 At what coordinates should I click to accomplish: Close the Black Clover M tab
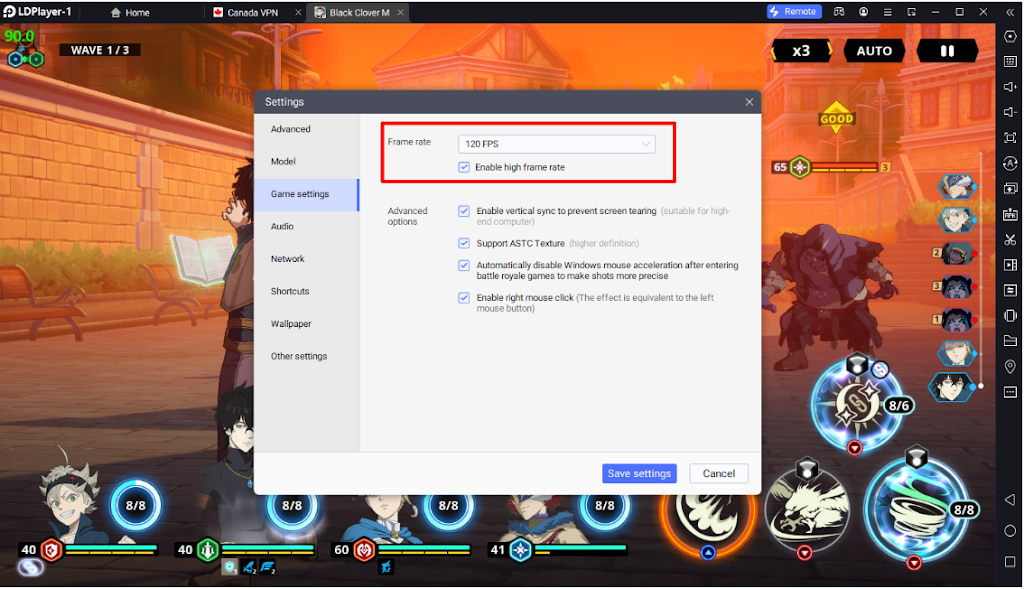pos(400,12)
